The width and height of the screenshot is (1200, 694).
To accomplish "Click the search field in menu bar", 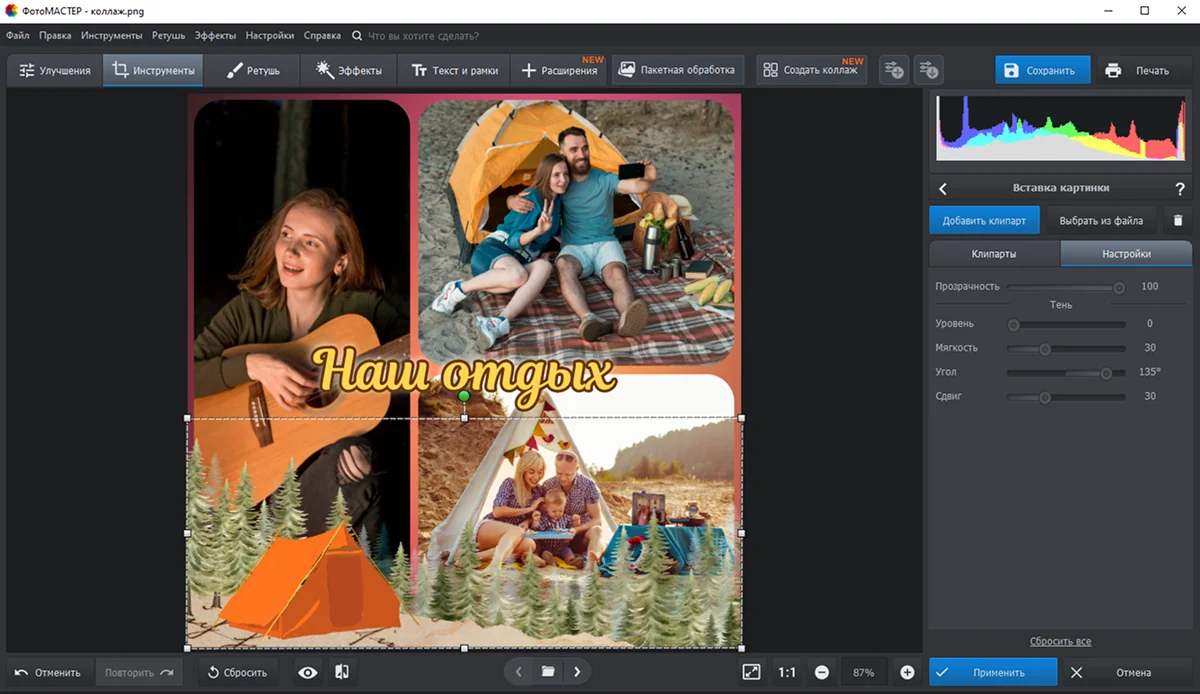I will (423, 36).
